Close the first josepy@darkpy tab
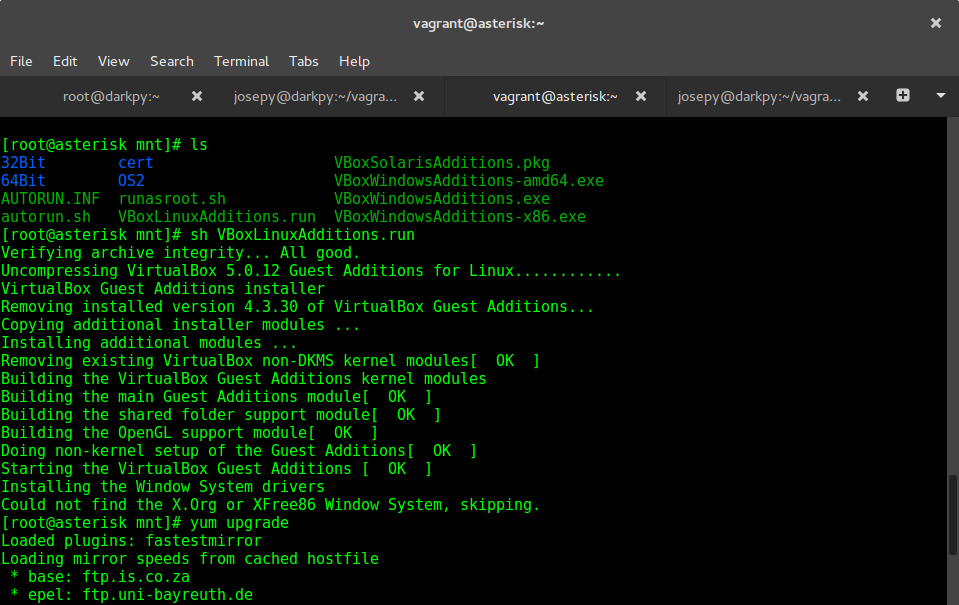Image resolution: width=959 pixels, height=605 pixels. [x=419, y=96]
